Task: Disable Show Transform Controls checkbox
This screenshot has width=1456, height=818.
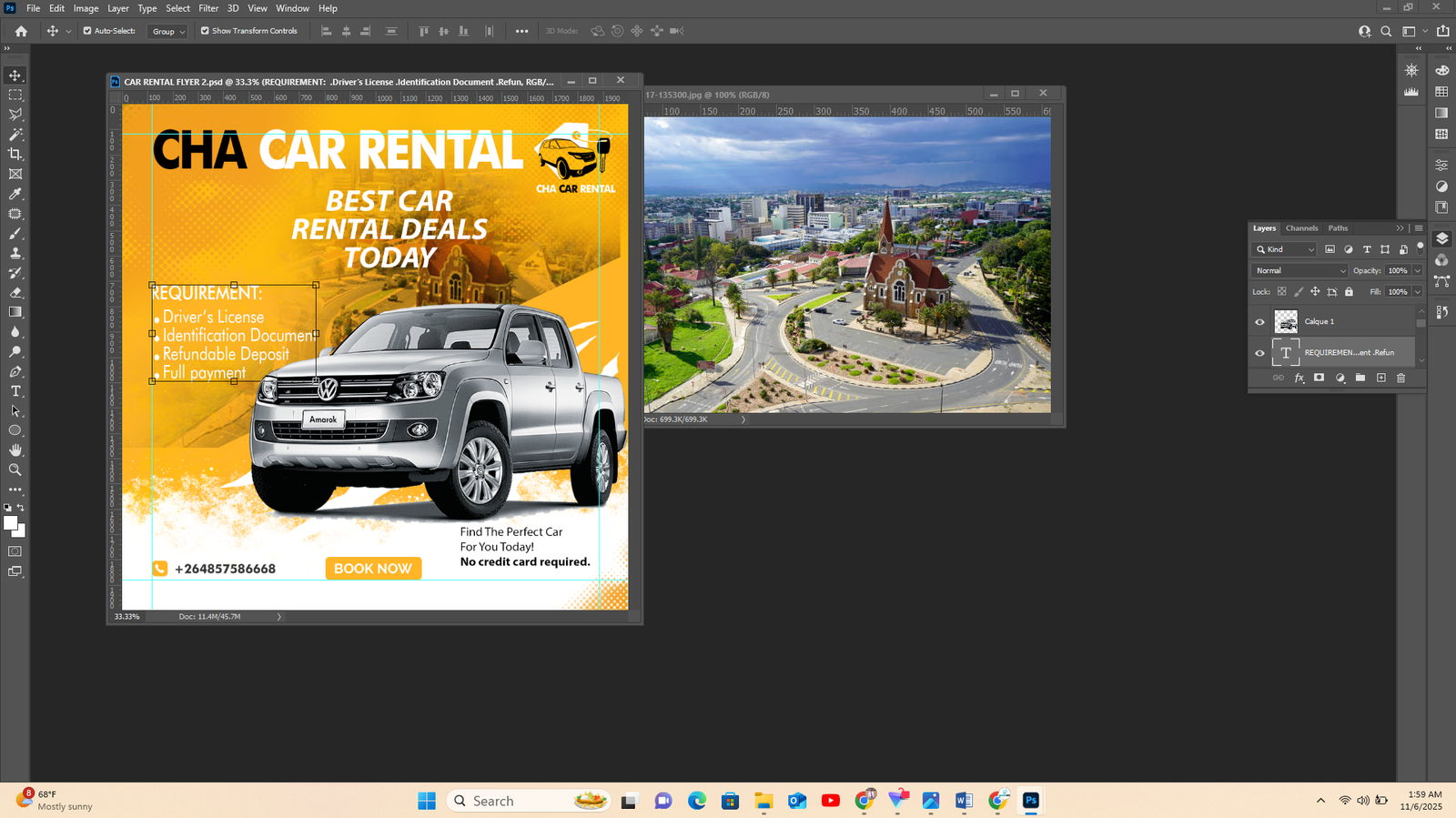Action: [205, 31]
